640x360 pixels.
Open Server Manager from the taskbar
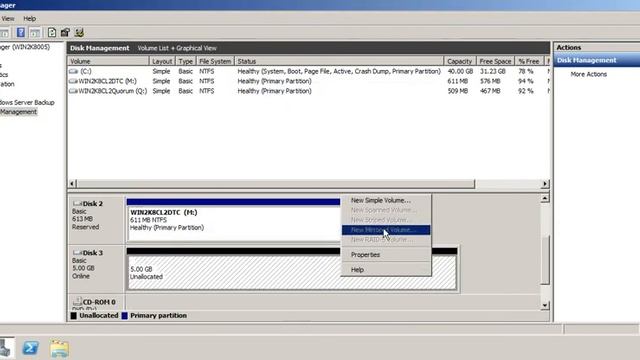6,348
